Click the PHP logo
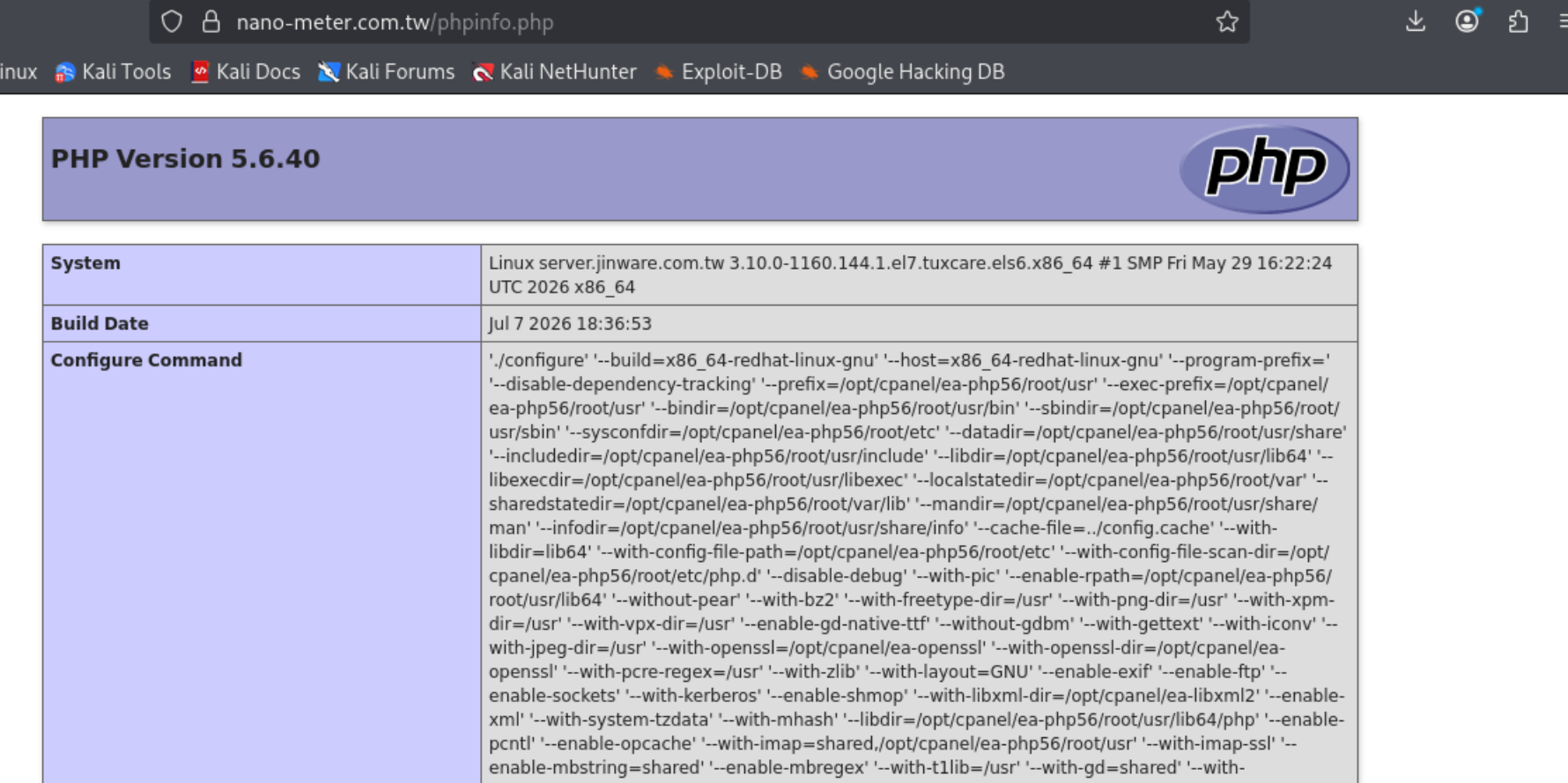The width and height of the screenshot is (1568, 783). click(1264, 169)
